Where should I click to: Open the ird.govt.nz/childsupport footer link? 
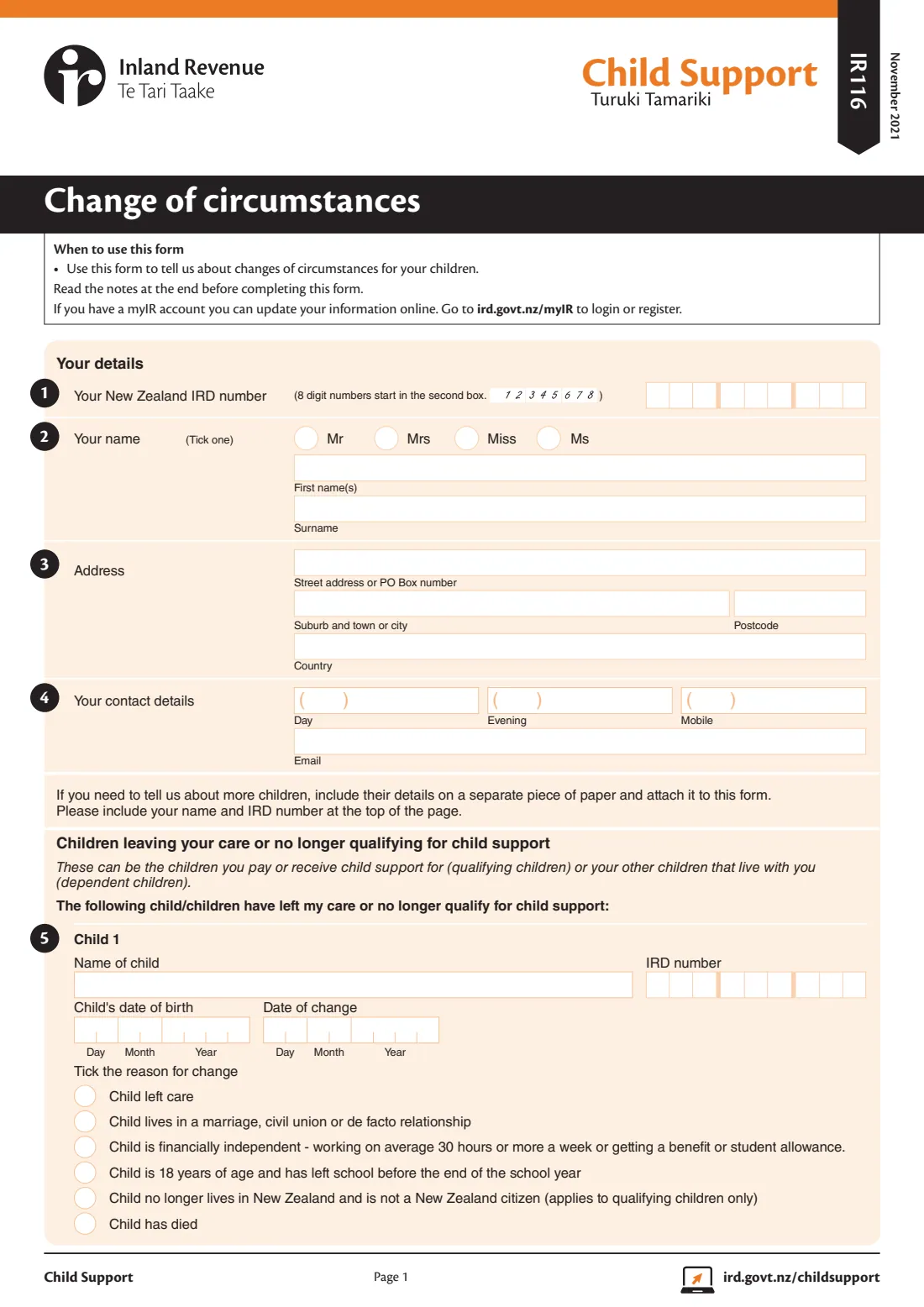tap(801, 1277)
